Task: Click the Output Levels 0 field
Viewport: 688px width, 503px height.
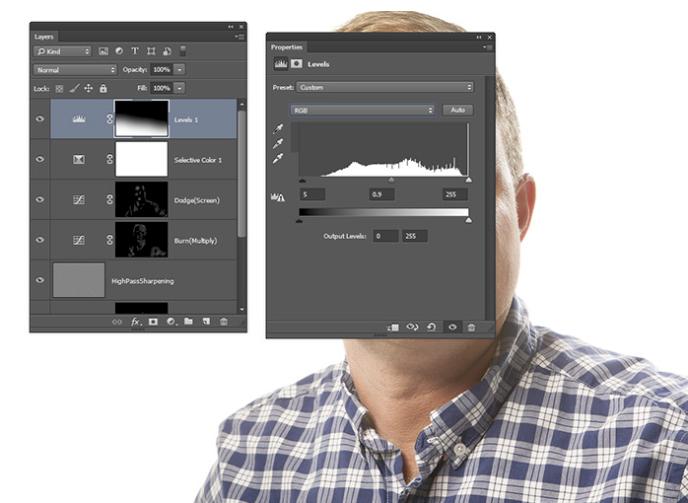Action: coord(386,236)
